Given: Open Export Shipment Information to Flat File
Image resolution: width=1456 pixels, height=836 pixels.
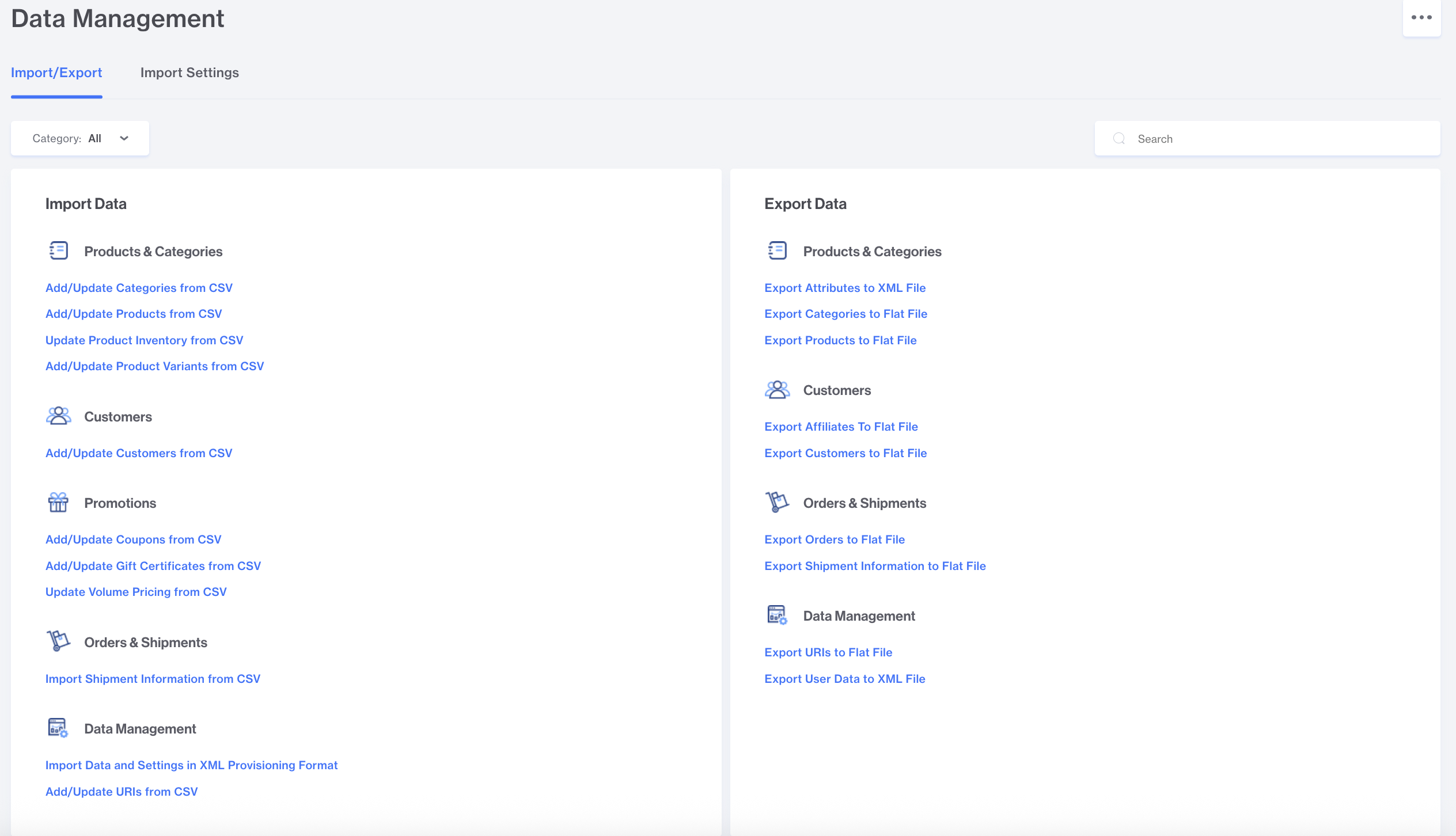Looking at the screenshot, I should 875,566.
